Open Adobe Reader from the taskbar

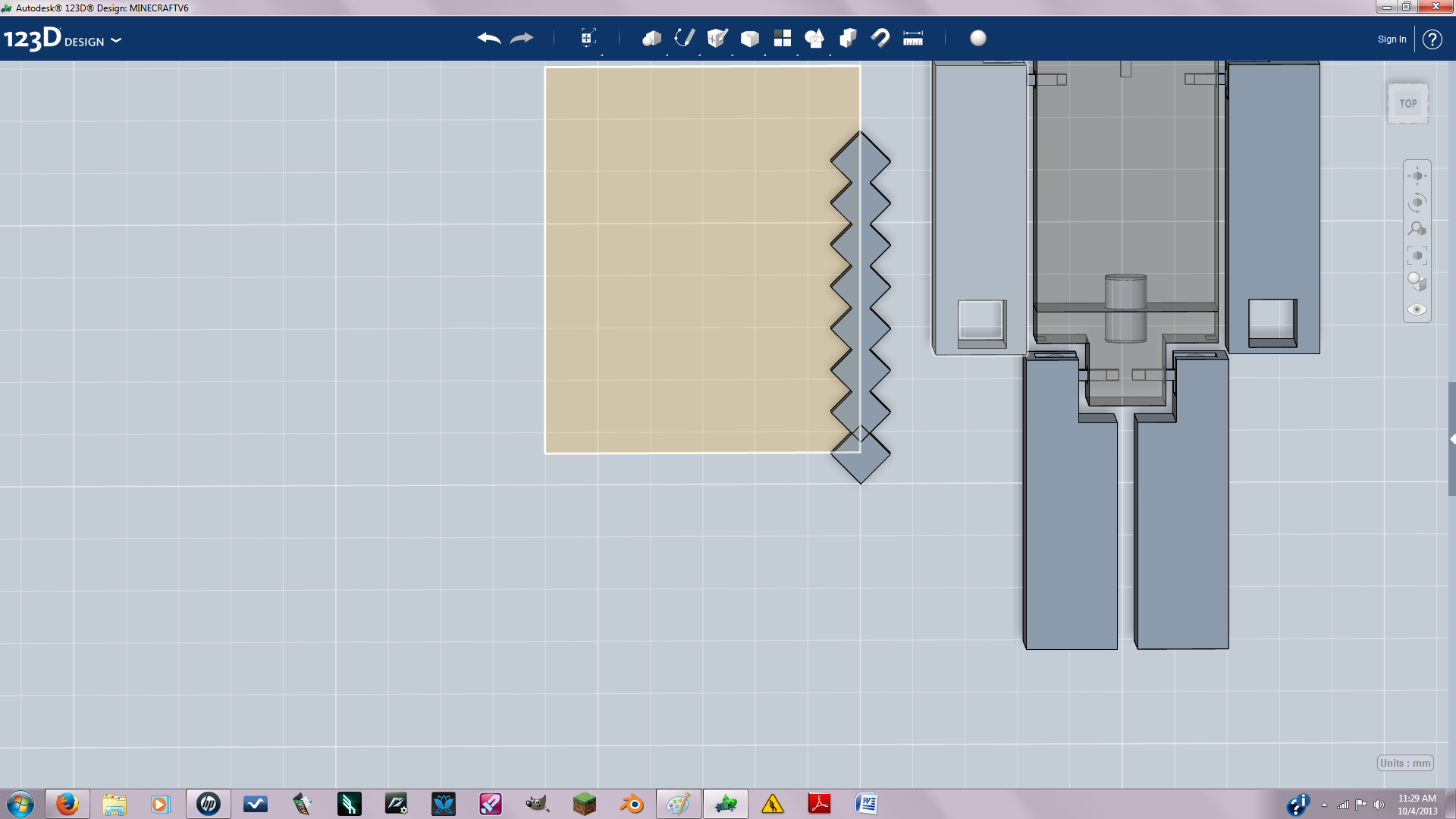(x=819, y=804)
